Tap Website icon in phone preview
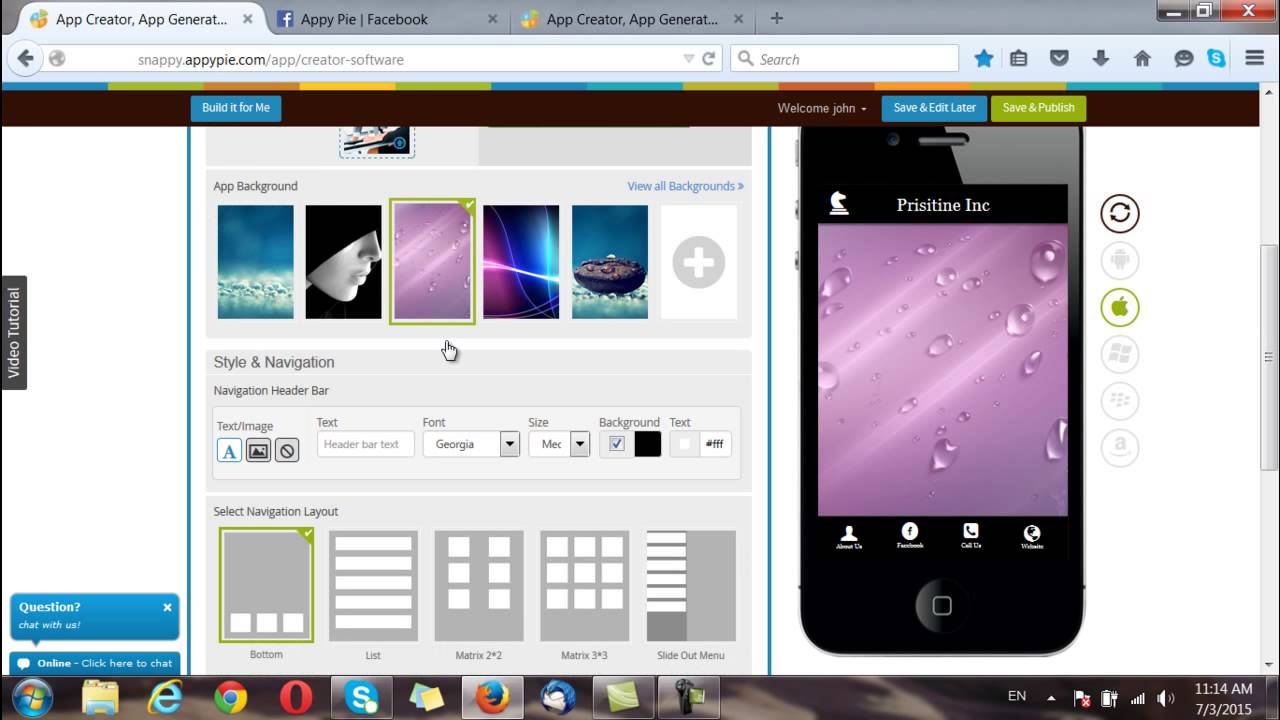Image resolution: width=1280 pixels, height=720 pixels. click(x=1032, y=536)
